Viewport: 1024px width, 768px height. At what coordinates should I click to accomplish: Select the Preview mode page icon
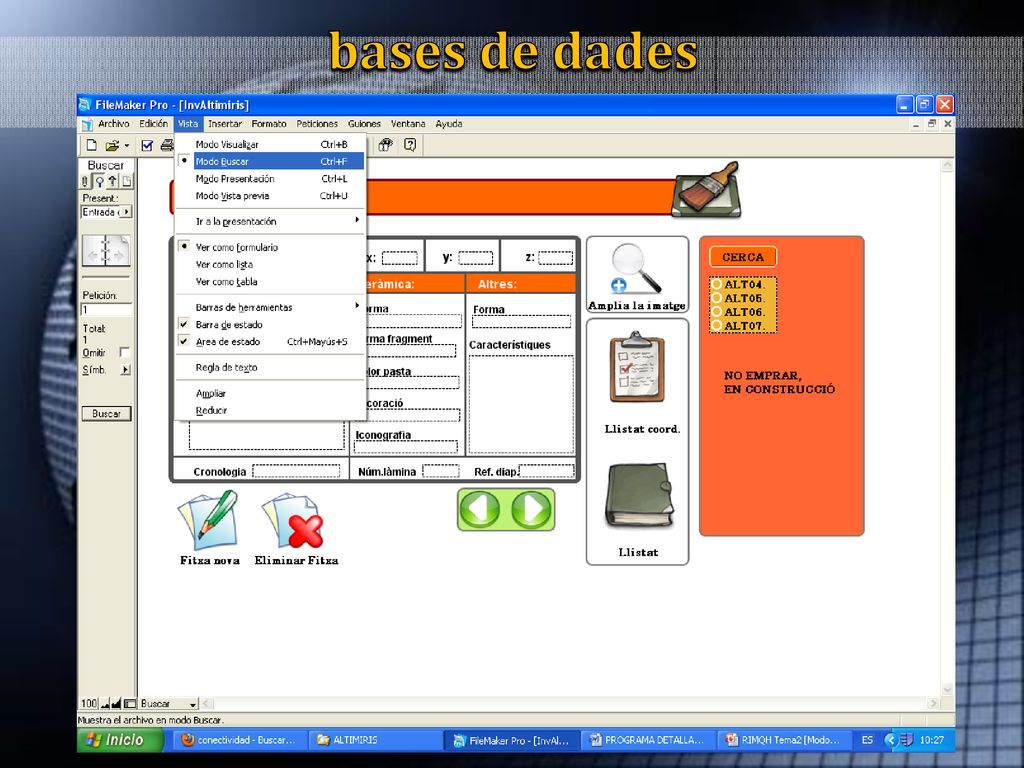[x=127, y=181]
